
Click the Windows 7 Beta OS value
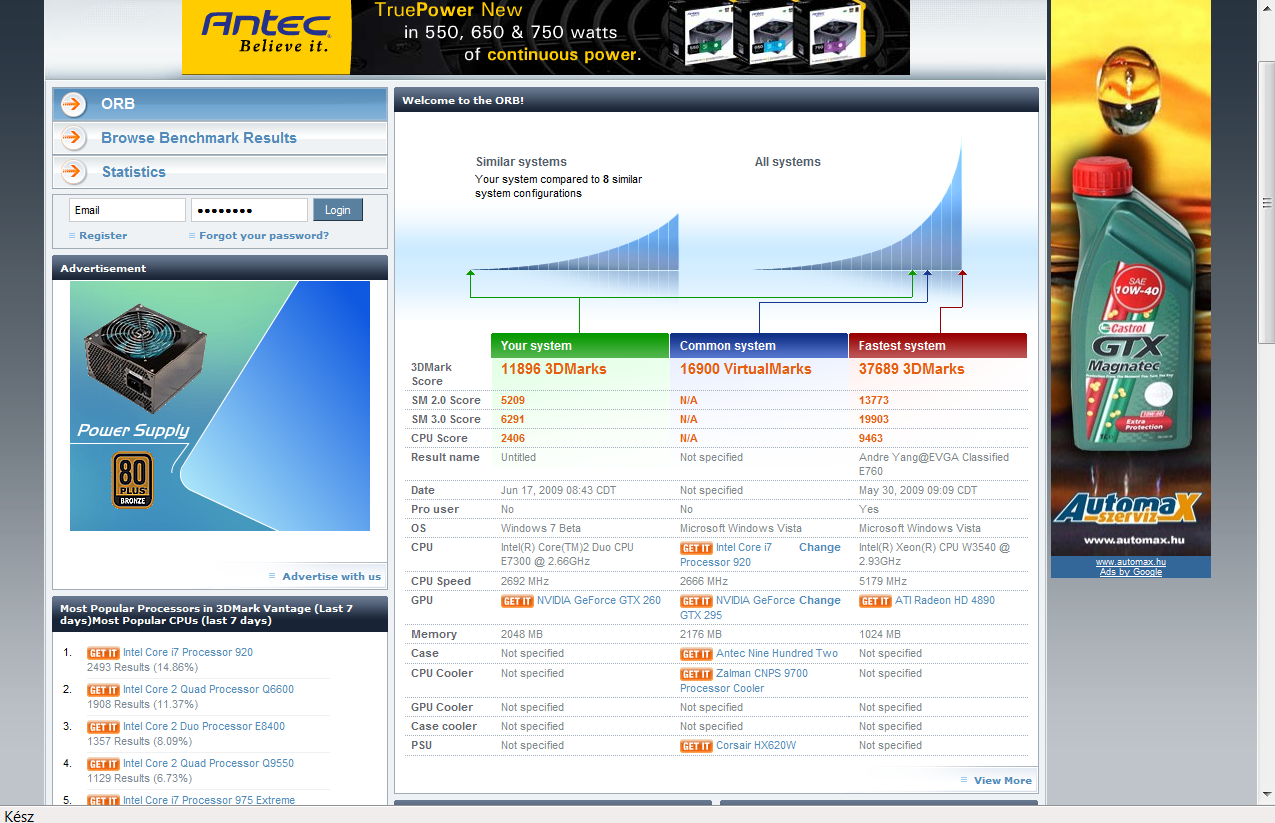[541, 528]
